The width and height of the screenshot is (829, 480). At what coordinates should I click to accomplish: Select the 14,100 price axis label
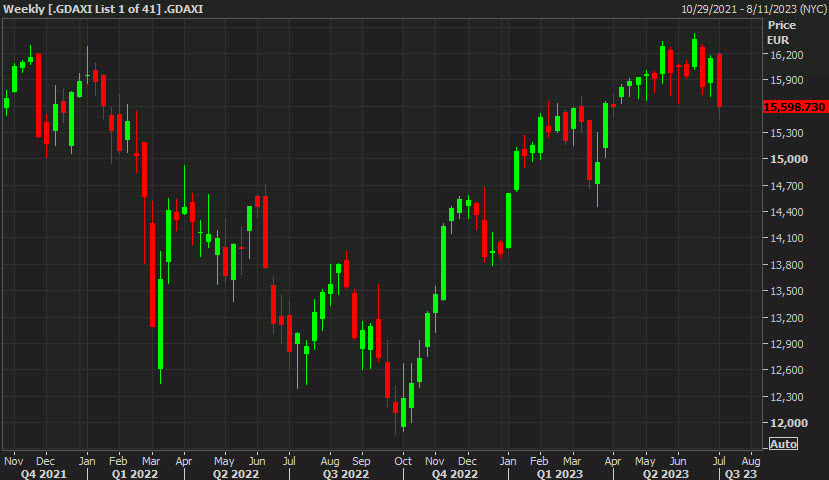pyautogui.click(x=787, y=238)
